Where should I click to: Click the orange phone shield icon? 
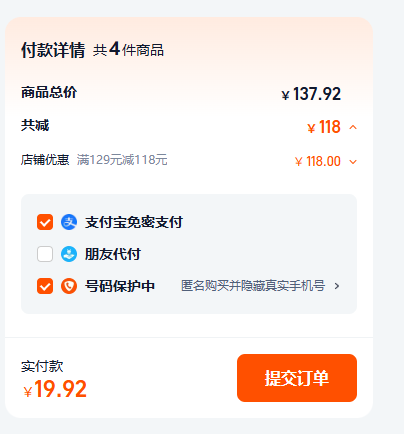[x=69, y=286]
